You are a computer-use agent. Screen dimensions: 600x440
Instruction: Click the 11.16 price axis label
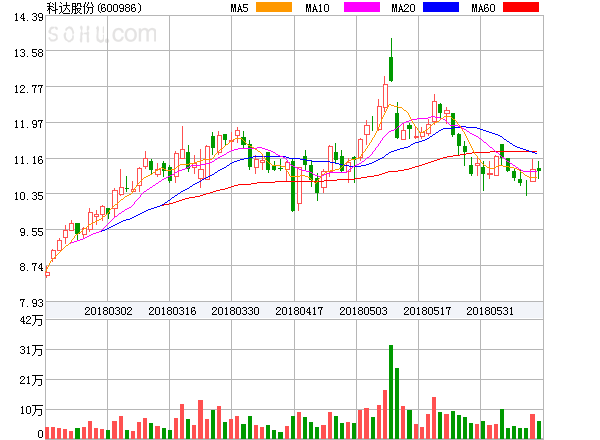[x=29, y=160]
